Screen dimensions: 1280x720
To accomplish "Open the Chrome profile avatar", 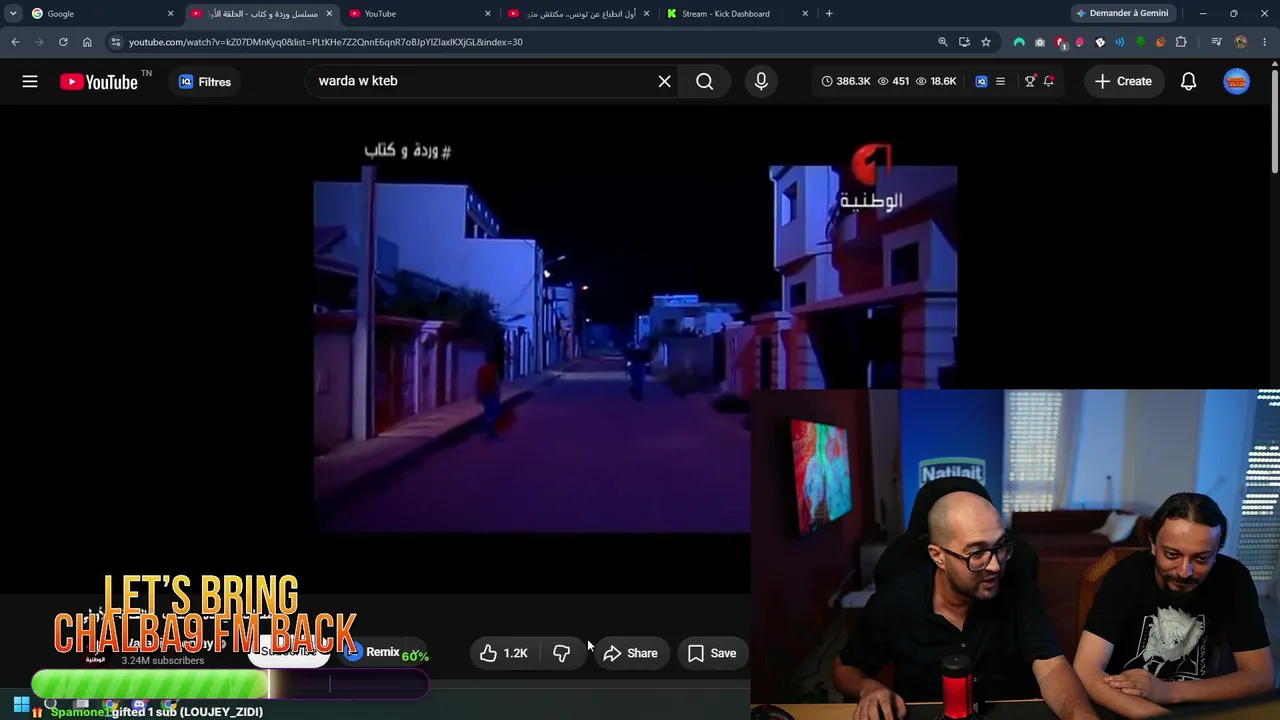I will pyautogui.click(x=1241, y=42).
